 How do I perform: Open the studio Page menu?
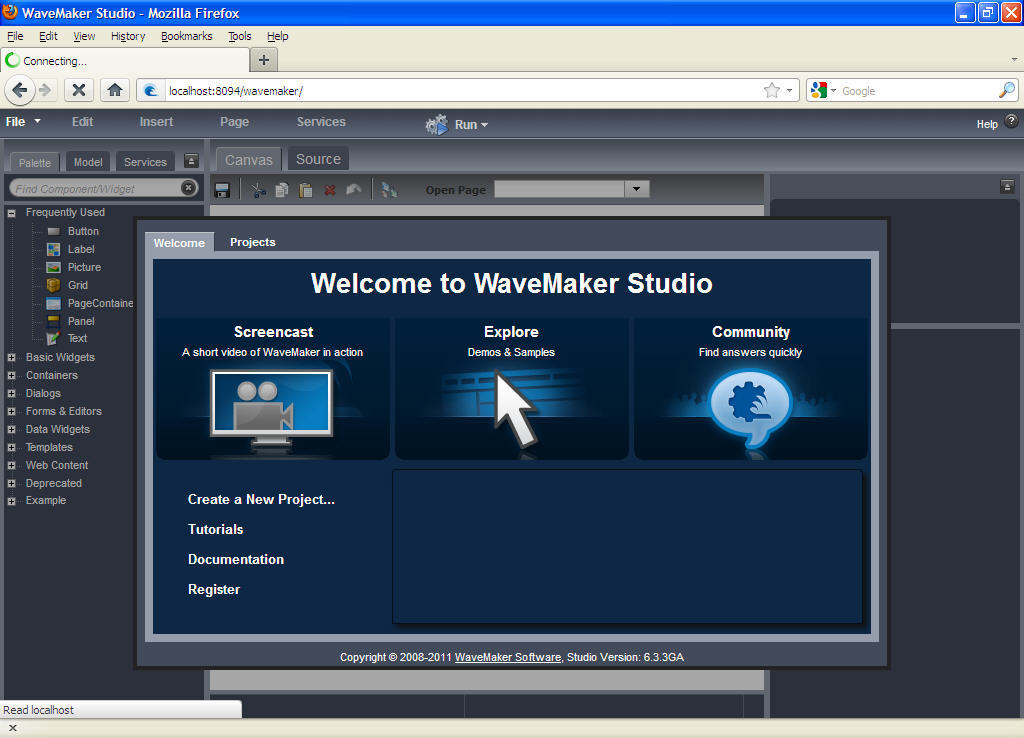[234, 121]
